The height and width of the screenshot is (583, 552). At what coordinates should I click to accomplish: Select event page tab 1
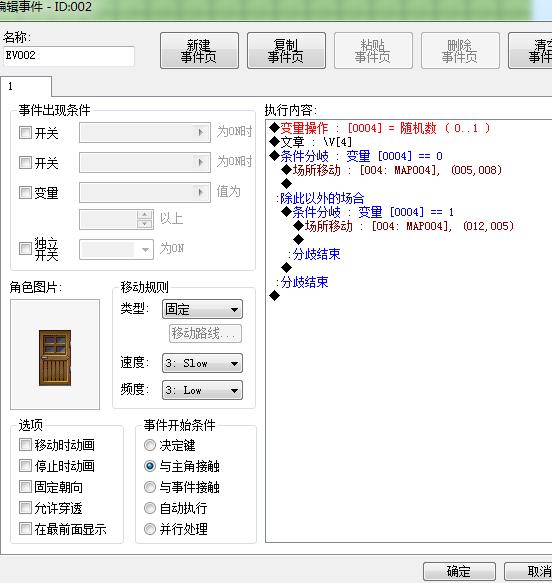26,86
